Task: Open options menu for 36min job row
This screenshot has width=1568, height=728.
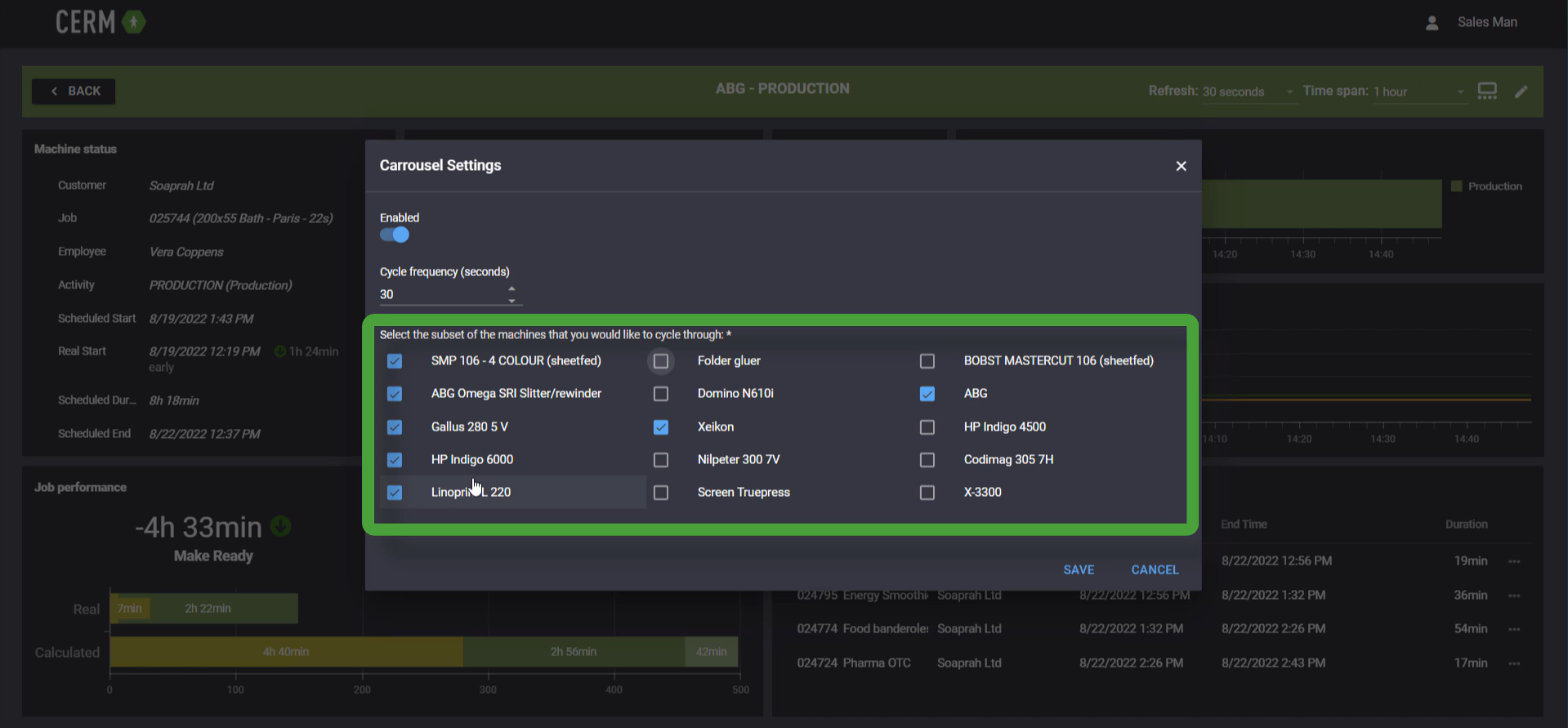Action: click(x=1514, y=596)
